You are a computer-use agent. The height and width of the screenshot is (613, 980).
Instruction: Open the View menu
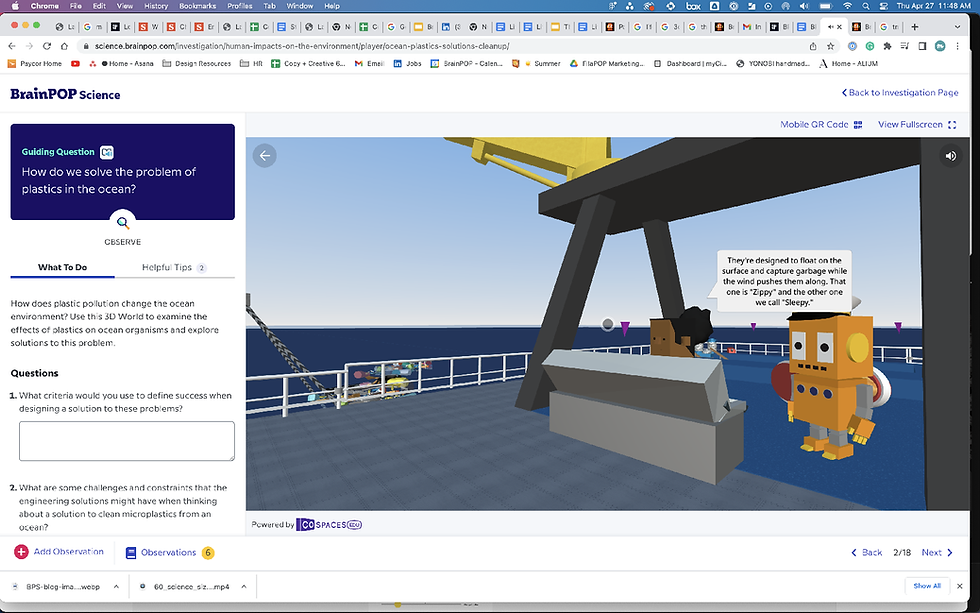click(x=125, y=6)
